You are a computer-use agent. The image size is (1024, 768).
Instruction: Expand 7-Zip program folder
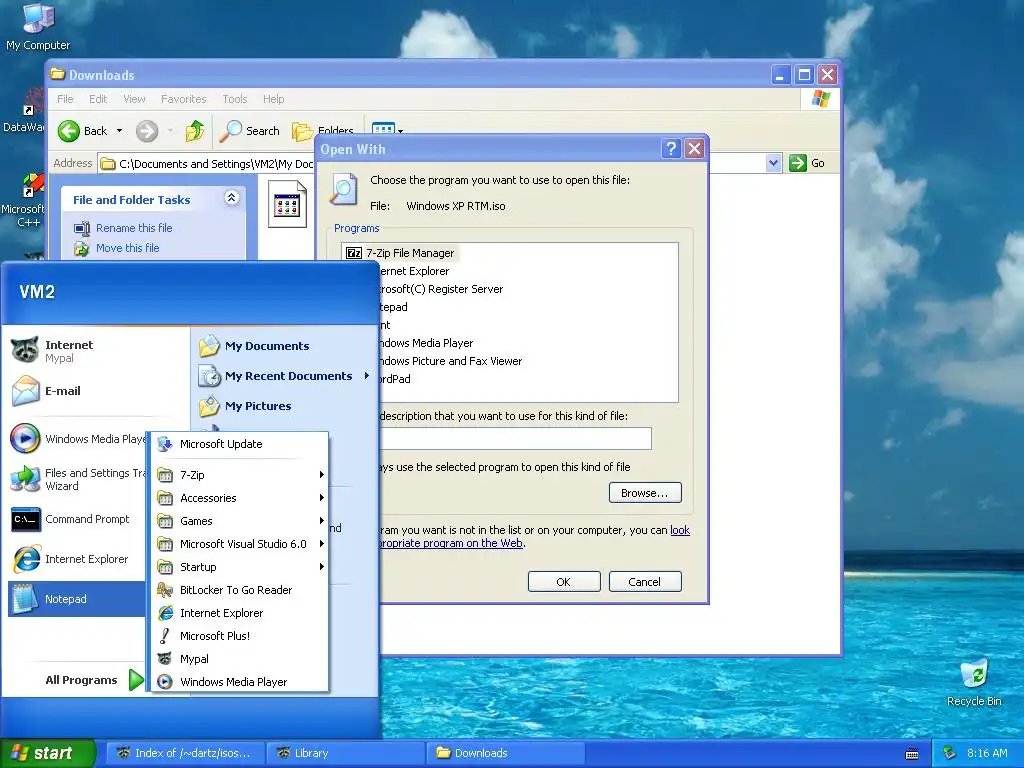(x=240, y=475)
